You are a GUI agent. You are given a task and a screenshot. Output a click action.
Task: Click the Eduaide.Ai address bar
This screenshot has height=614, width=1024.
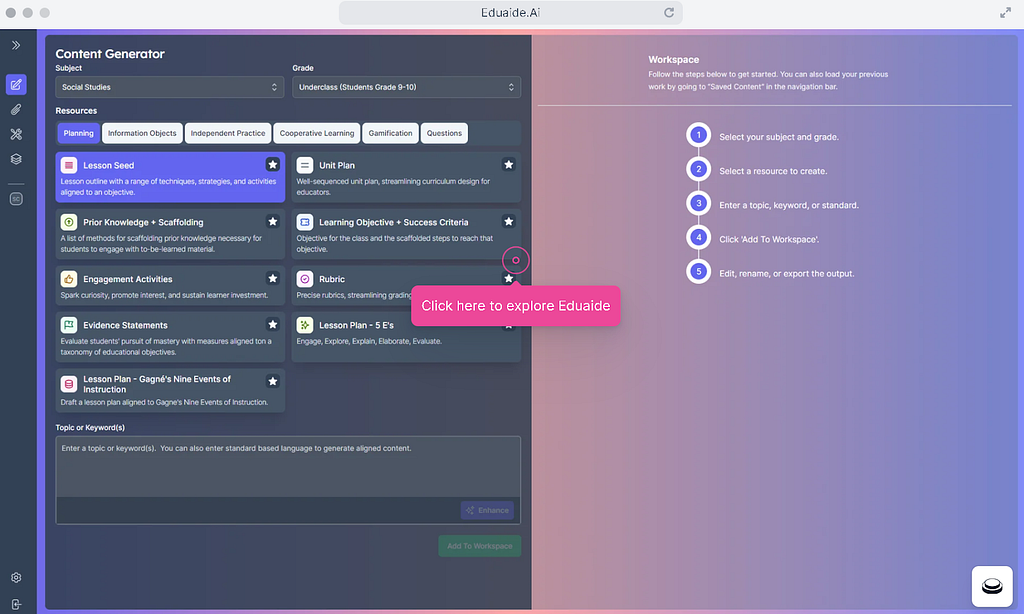click(511, 12)
